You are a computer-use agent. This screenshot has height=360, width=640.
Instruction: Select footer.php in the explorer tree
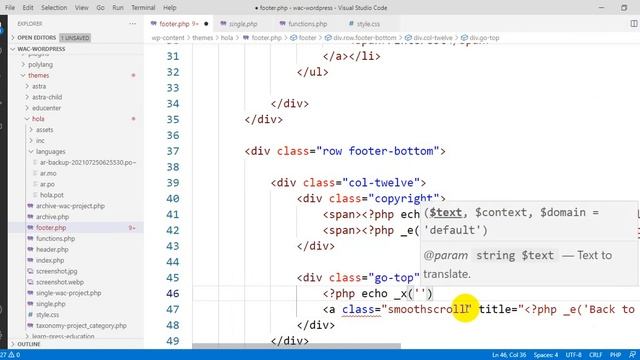(51, 228)
